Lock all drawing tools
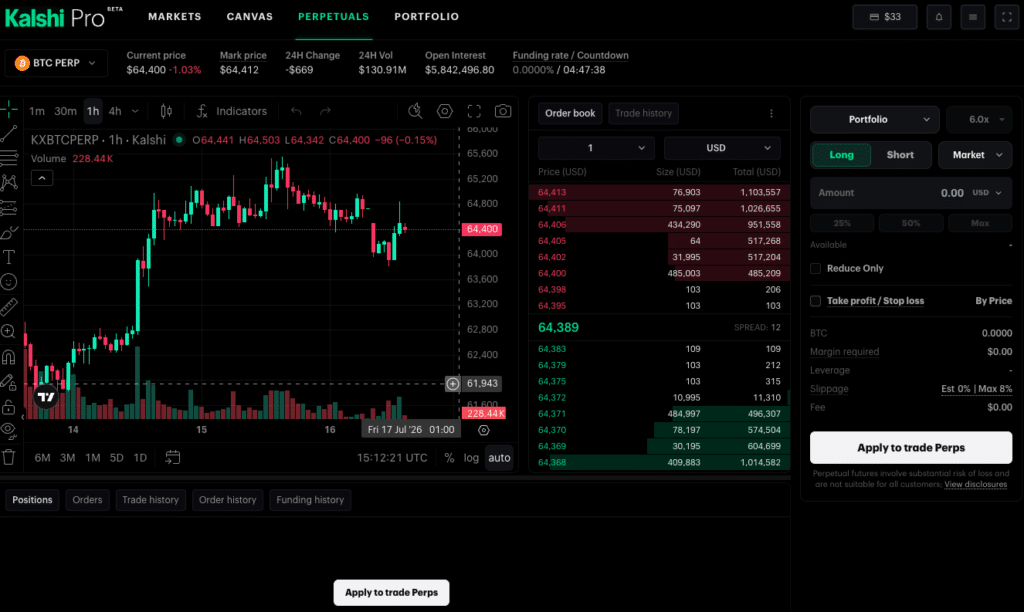Viewport: 1024px width, 612px height. pos(8,407)
